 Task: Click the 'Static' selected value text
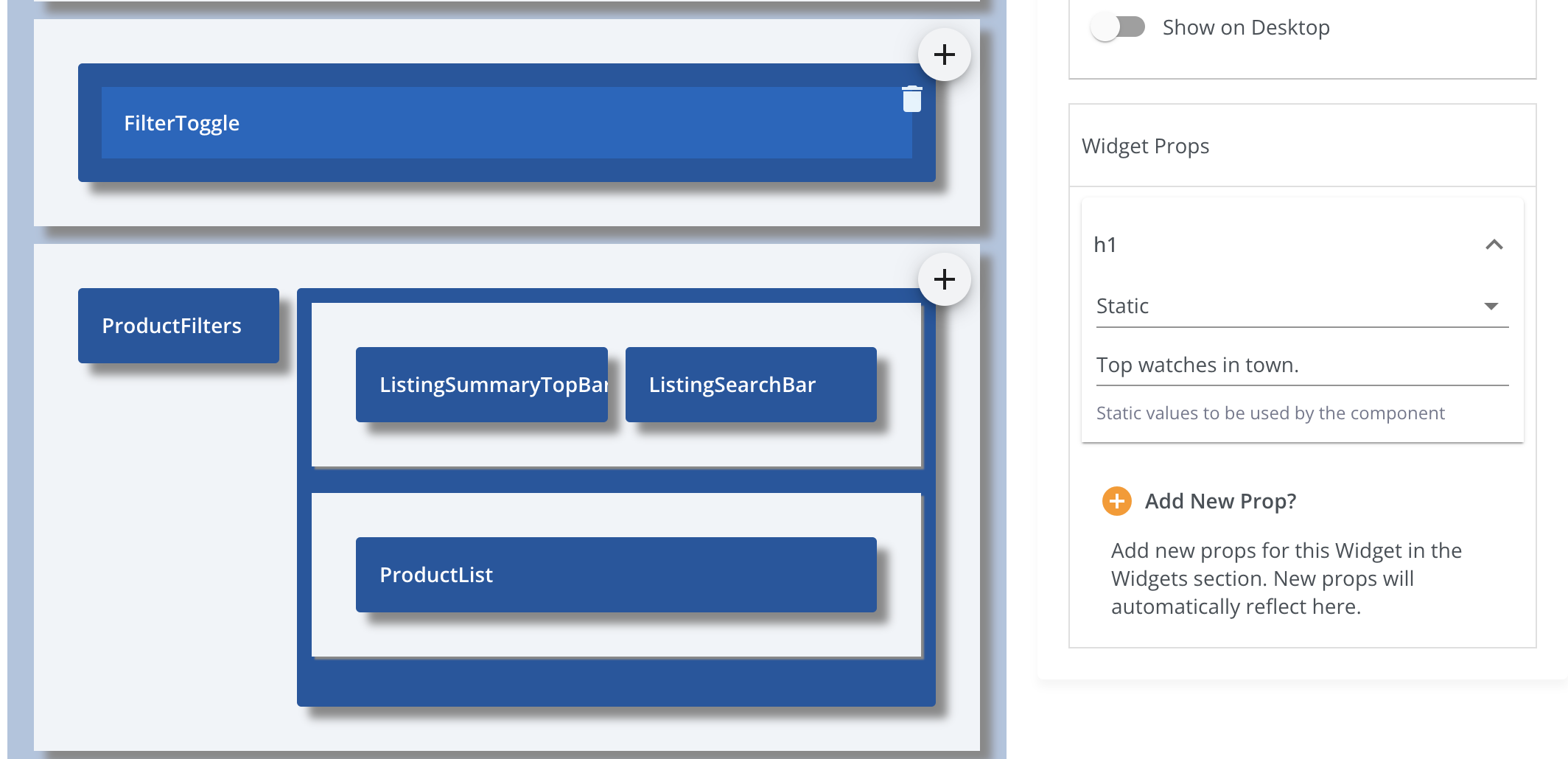(1123, 306)
